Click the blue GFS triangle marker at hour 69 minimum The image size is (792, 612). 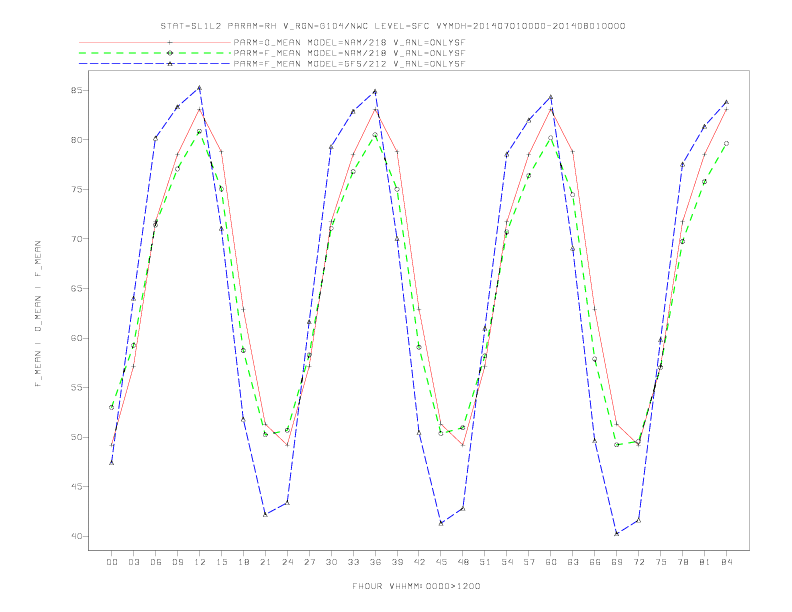coord(617,533)
